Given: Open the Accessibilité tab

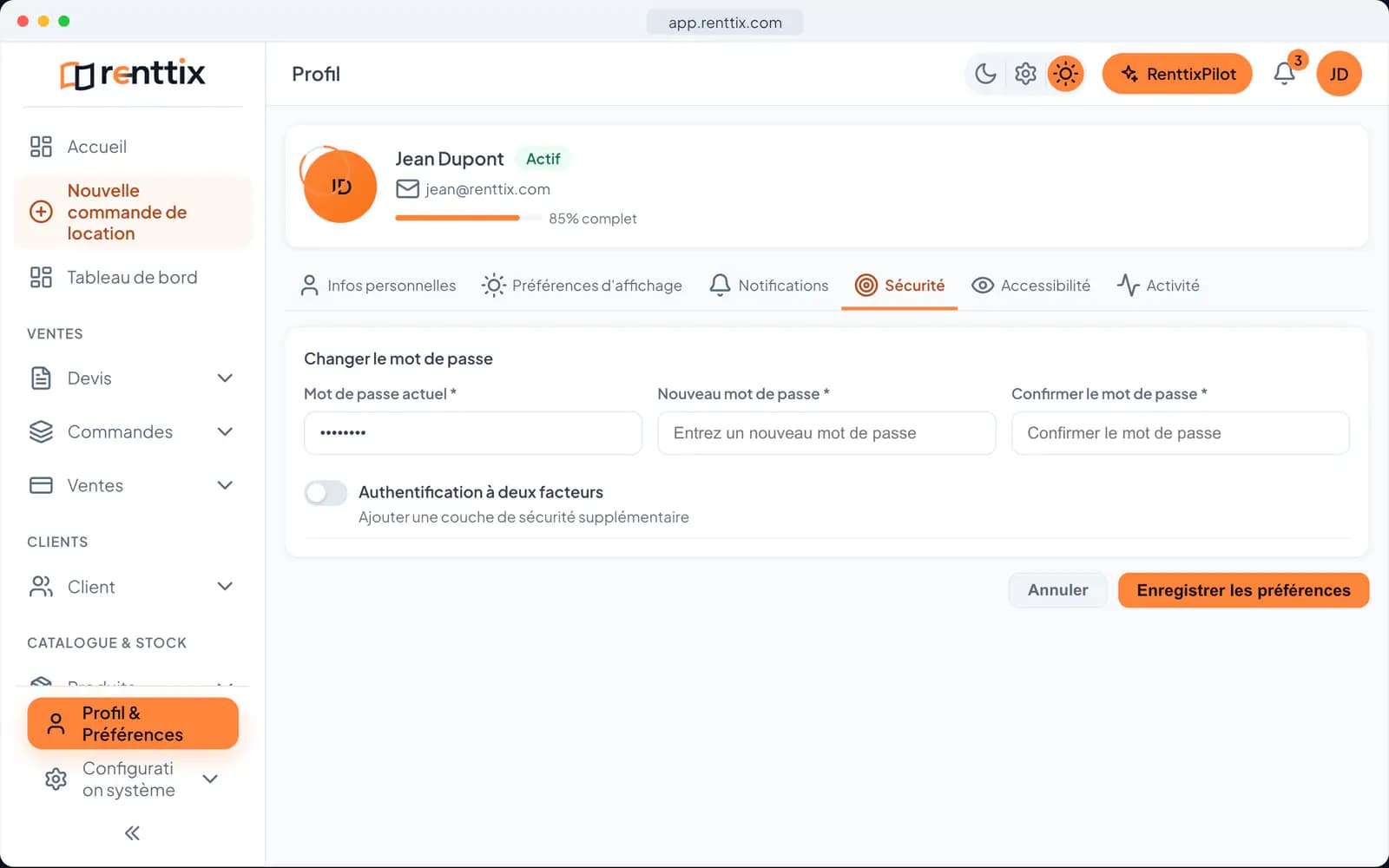Looking at the screenshot, I should (1030, 286).
